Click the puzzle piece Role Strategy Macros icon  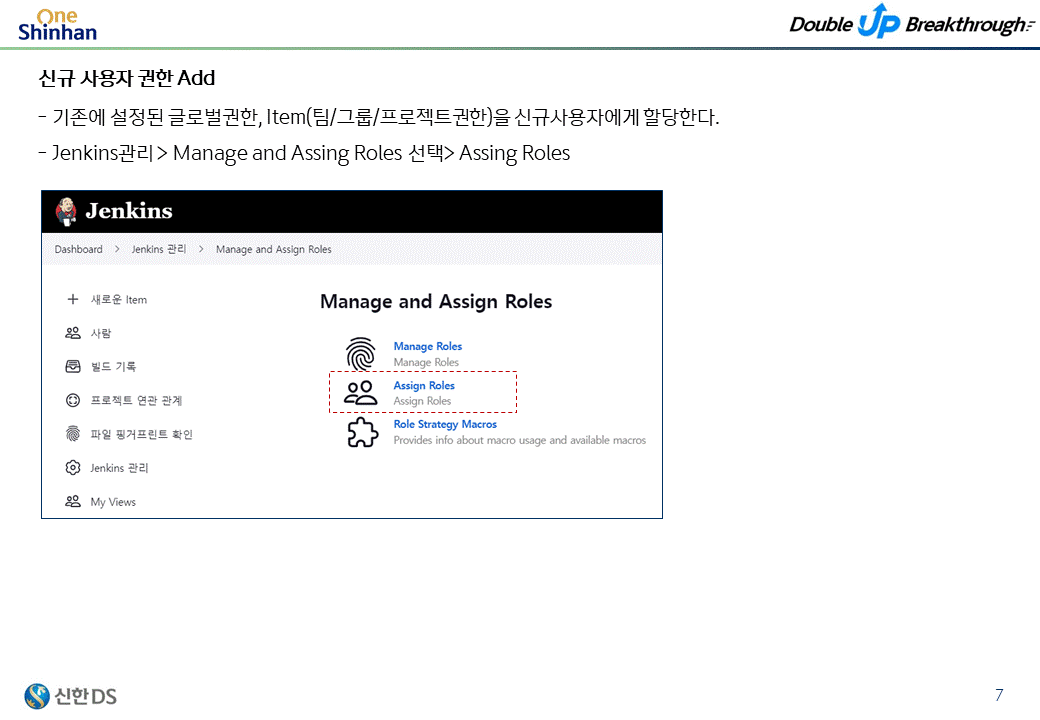(x=362, y=432)
